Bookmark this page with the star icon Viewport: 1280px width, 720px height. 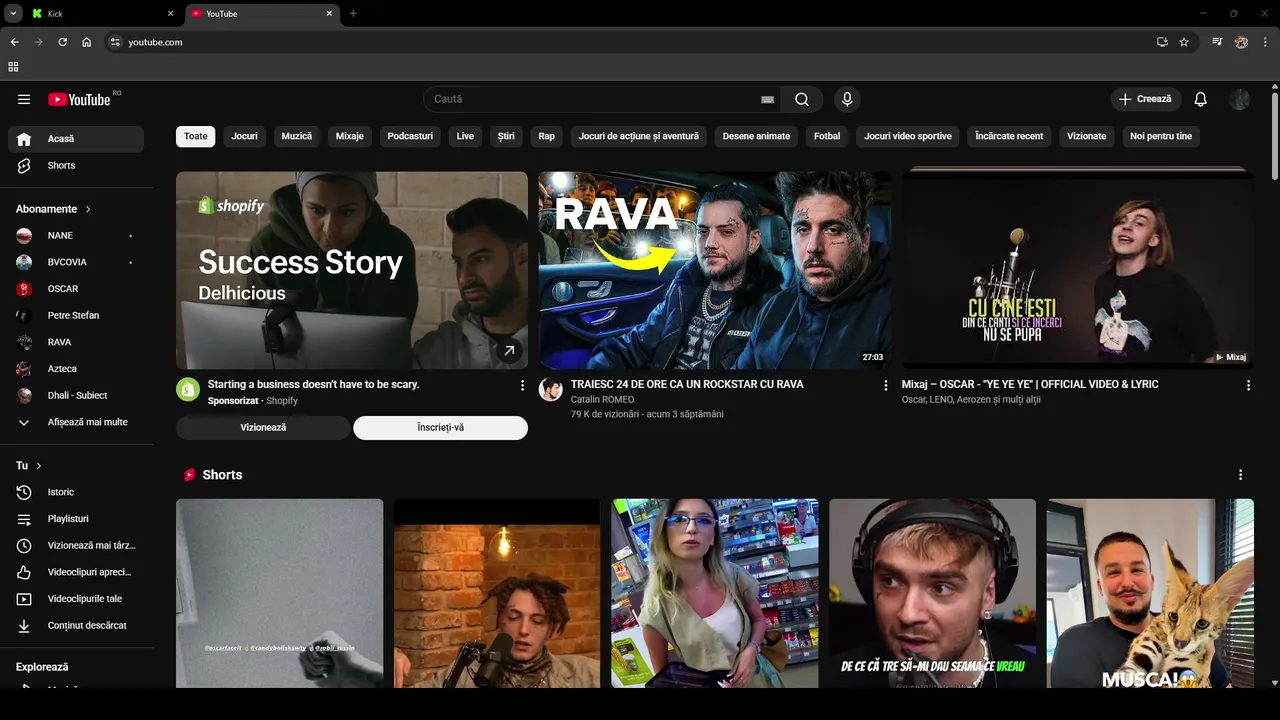1184,42
